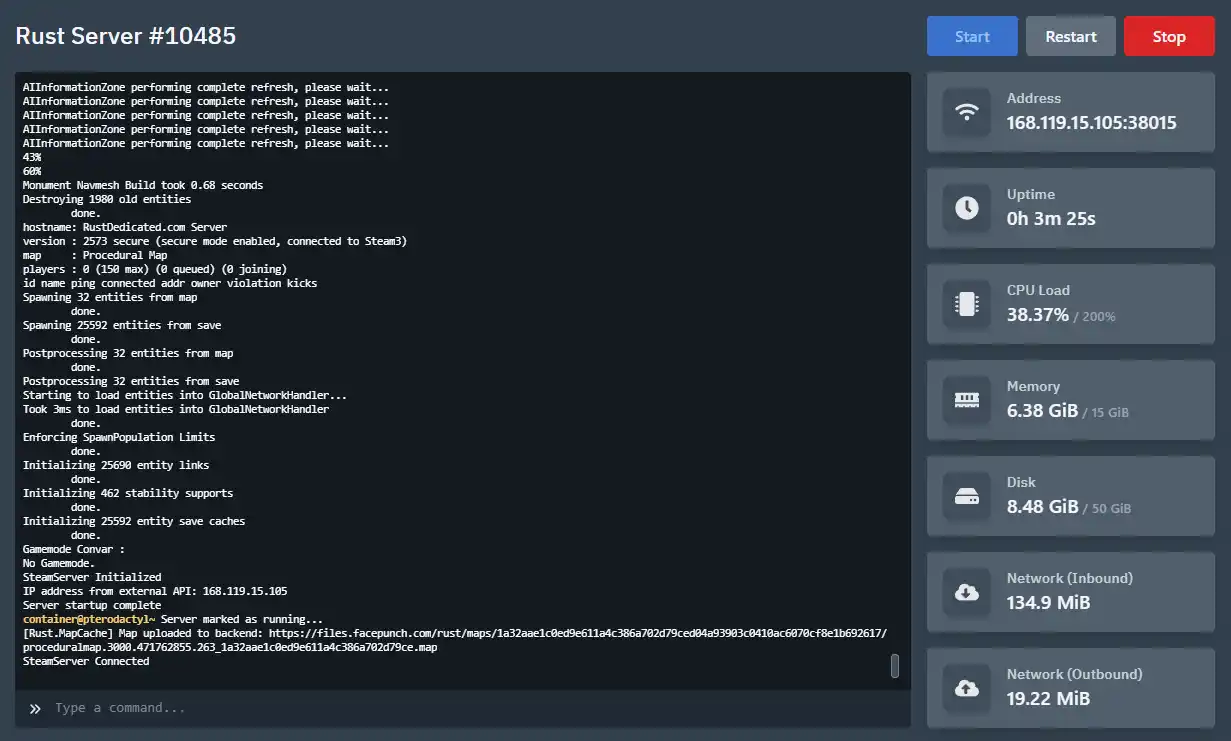Screen dimensions: 1231x741
Task: Click 'Initializing 25592 entity save caches' line
Action: 134,521
